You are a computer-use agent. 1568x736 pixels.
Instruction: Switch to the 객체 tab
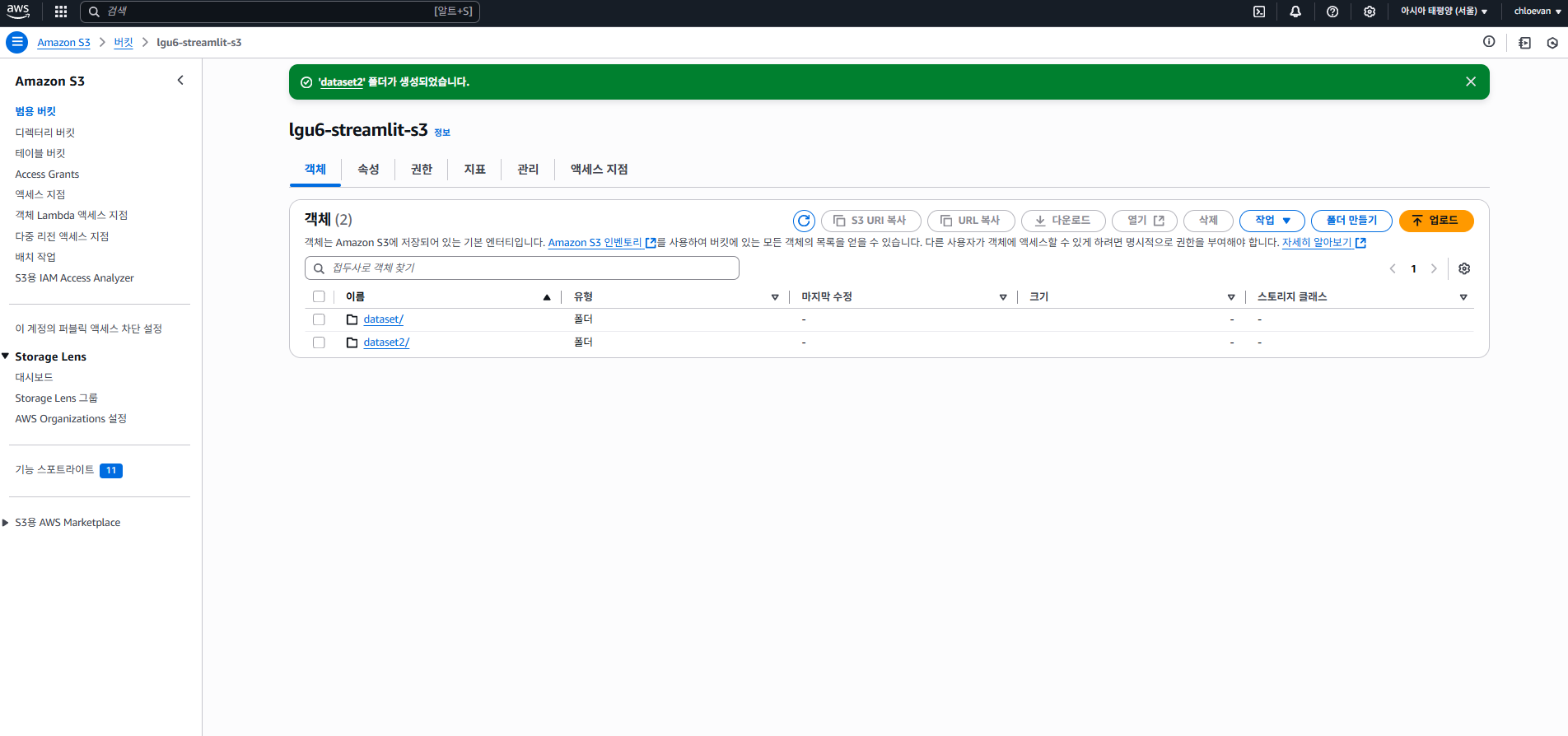tap(315, 170)
